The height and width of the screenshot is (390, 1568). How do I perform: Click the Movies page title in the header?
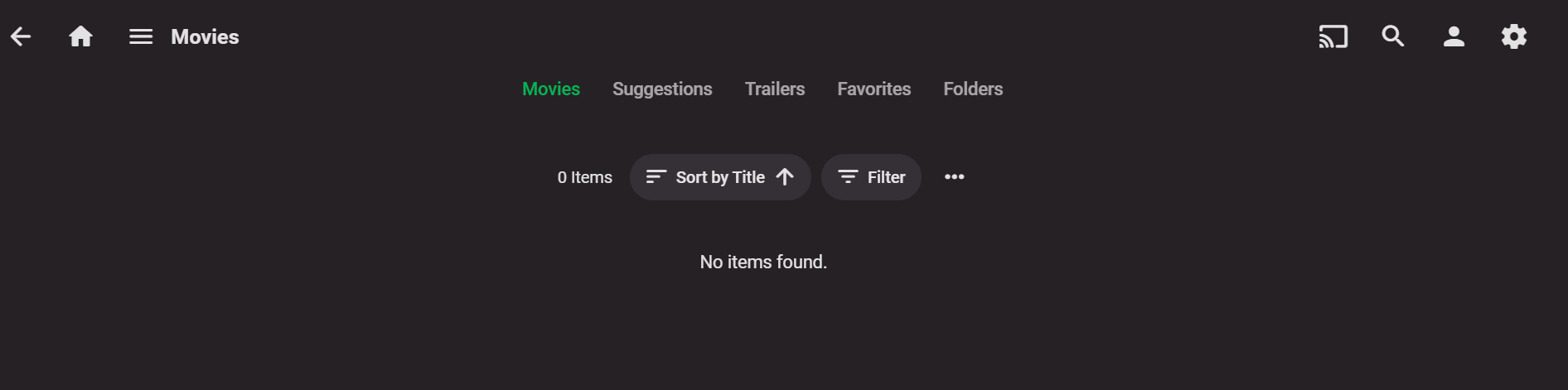pyautogui.click(x=205, y=36)
